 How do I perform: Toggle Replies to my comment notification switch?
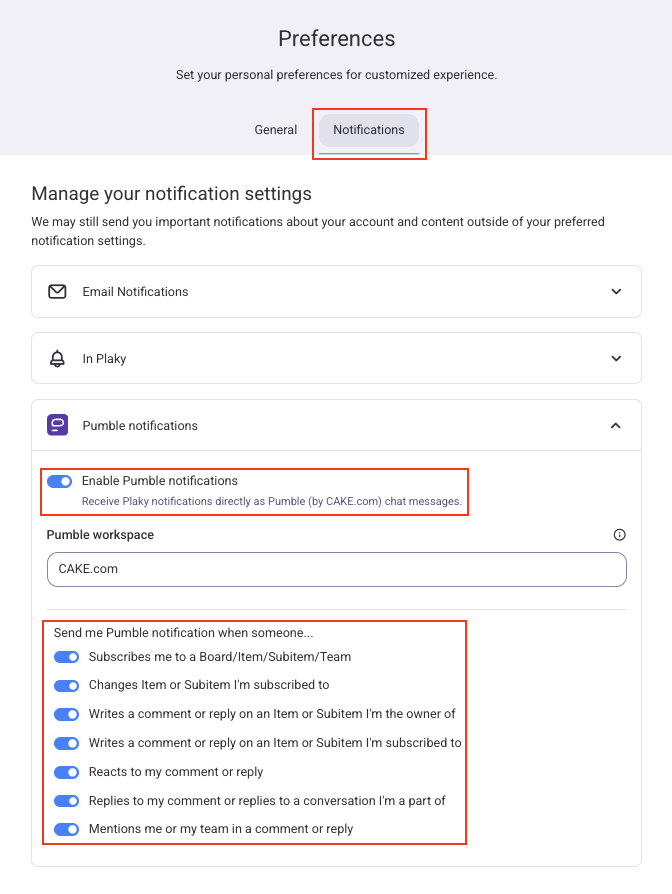click(x=67, y=800)
